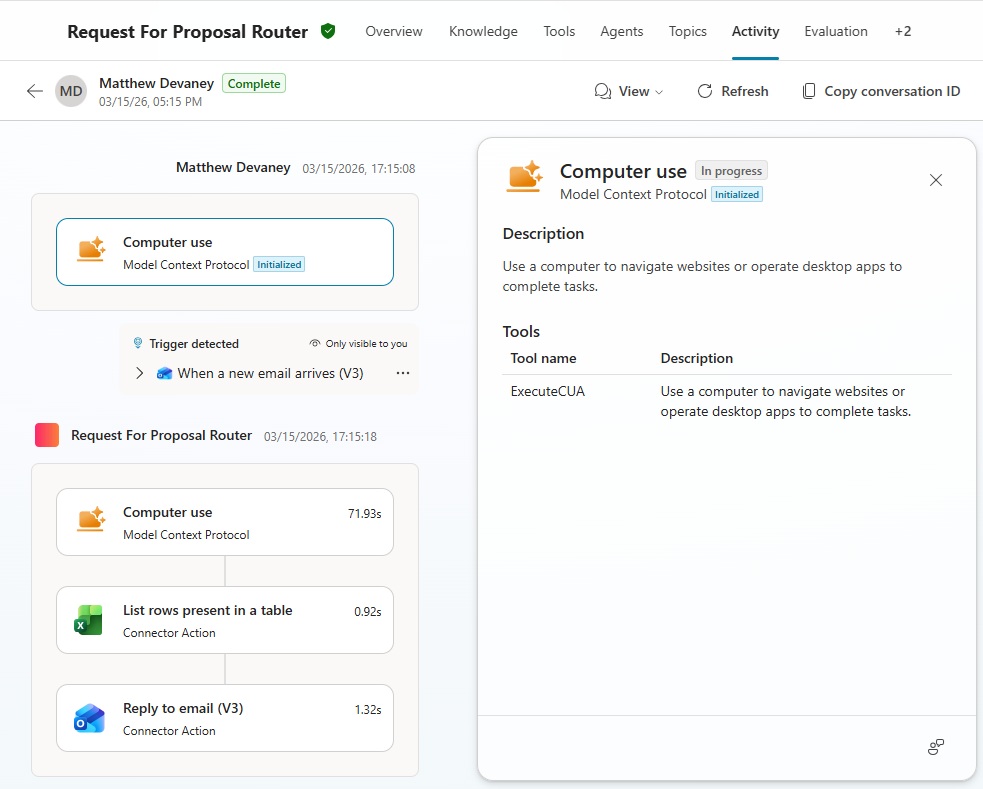Expand the new email arrives trigger
The height and width of the screenshot is (789, 983).
pyautogui.click(x=140, y=373)
